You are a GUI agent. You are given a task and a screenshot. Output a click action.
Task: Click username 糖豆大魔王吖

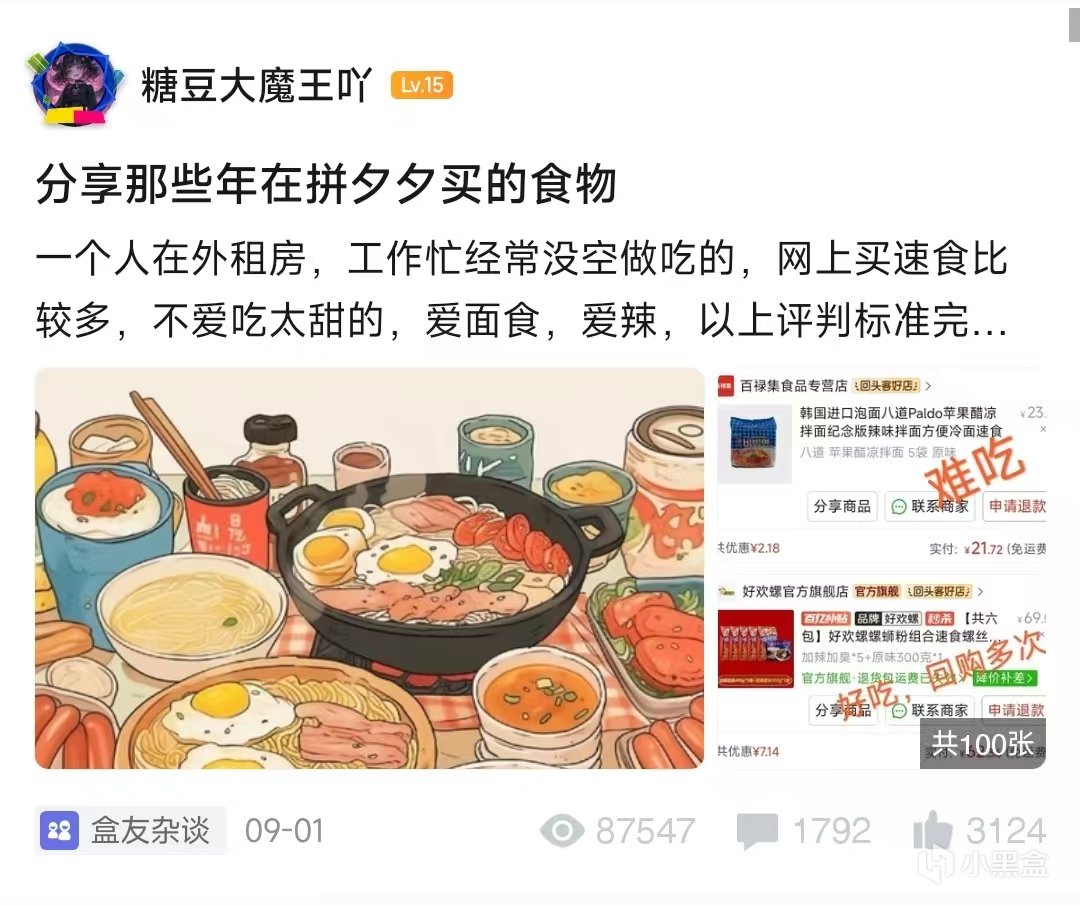[256, 86]
